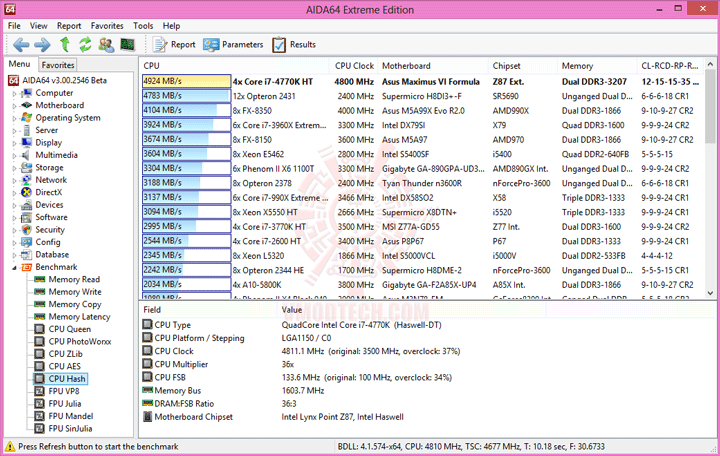Viewport: 720px width, 456px height.
Task: Click the Memory column header
Action: pyautogui.click(x=597, y=66)
